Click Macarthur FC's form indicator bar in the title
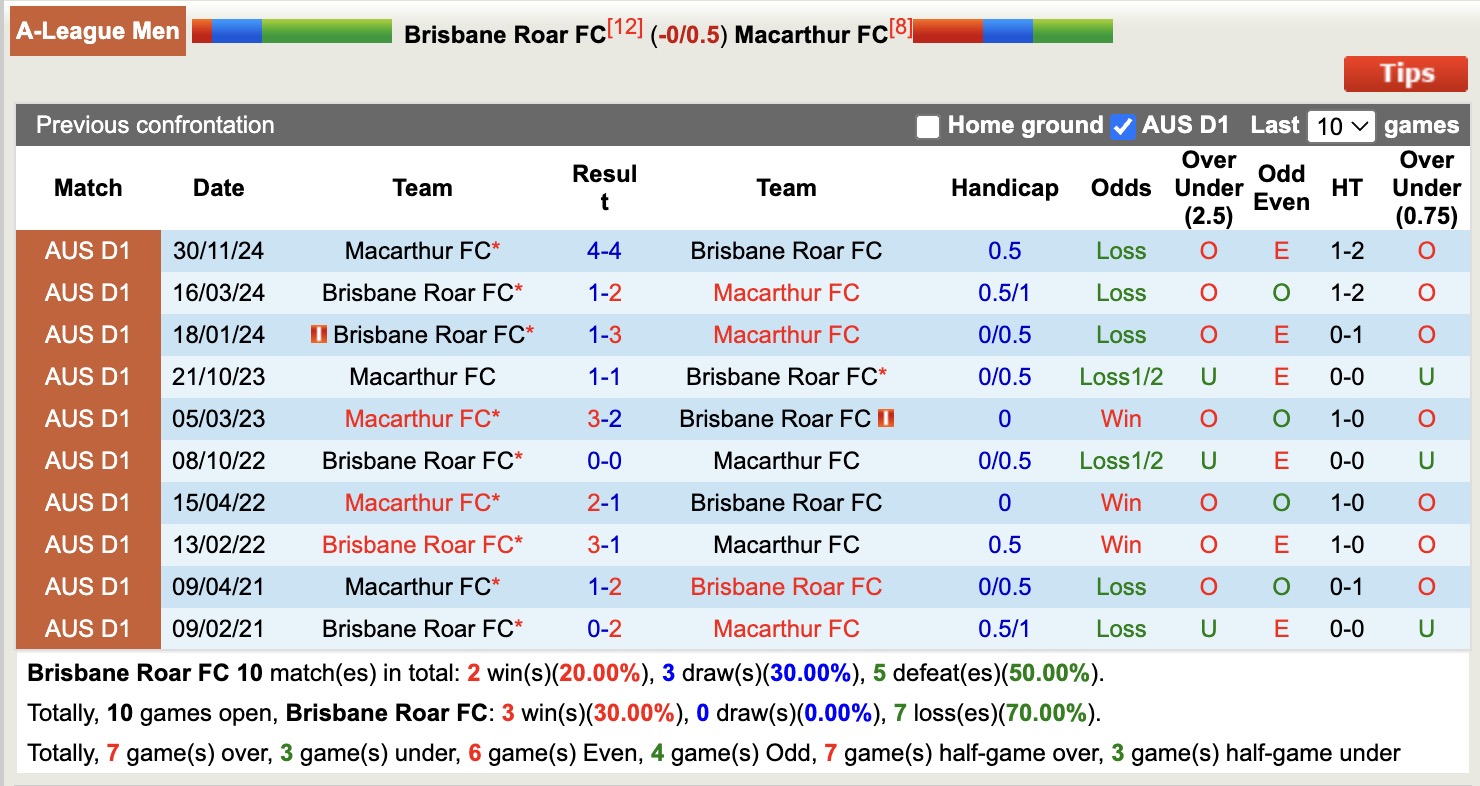1480x786 pixels. [x=1010, y=31]
